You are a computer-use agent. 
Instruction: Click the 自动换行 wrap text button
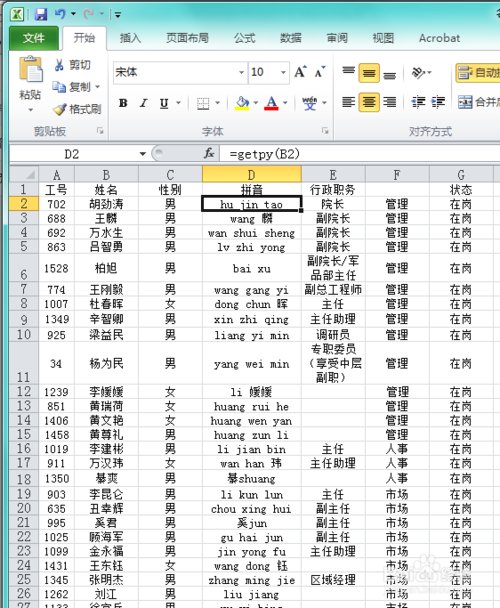tap(478, 73)
